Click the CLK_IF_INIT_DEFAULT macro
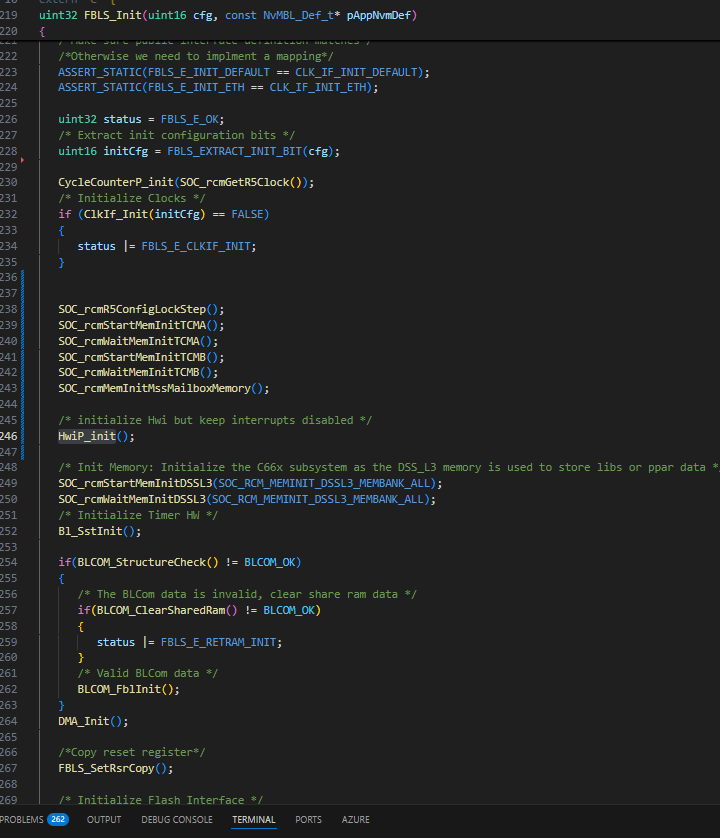720x838 pixels. (x=356, y=72)
